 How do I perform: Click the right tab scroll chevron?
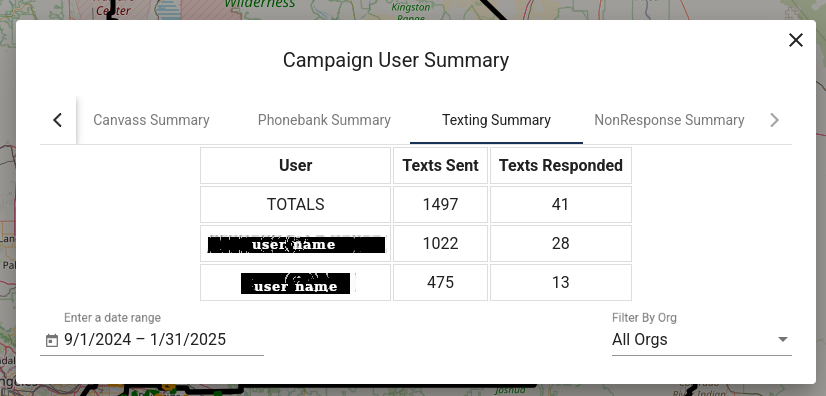(x=774, y=120)
